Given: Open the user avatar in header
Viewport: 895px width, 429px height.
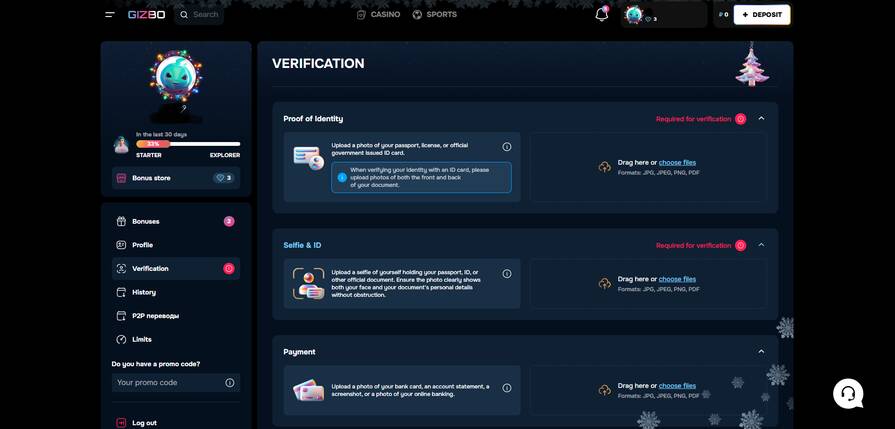Looking at the screenshot, I should (x=634, y=15).
